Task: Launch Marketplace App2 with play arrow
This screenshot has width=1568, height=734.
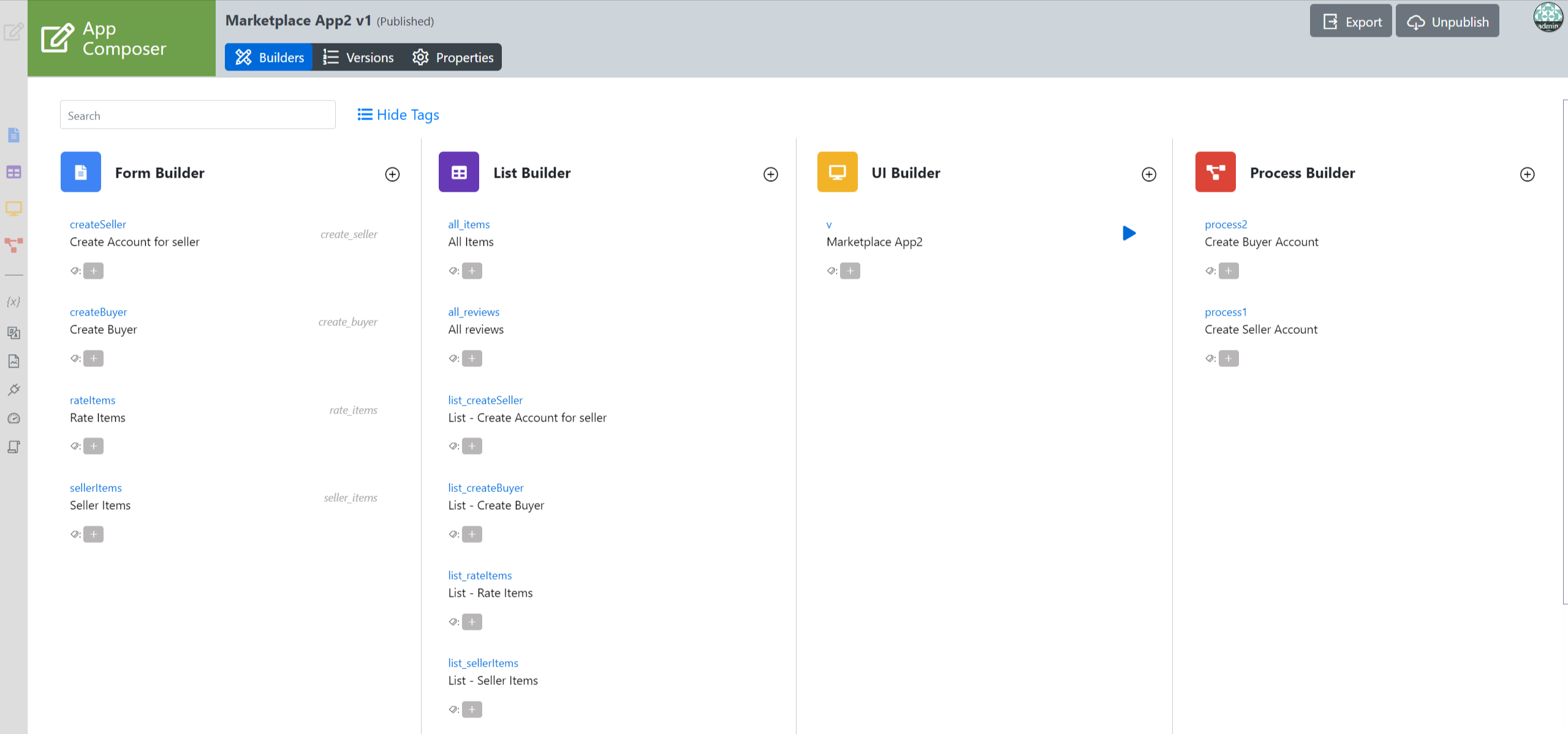Action: click(1129, 233)
